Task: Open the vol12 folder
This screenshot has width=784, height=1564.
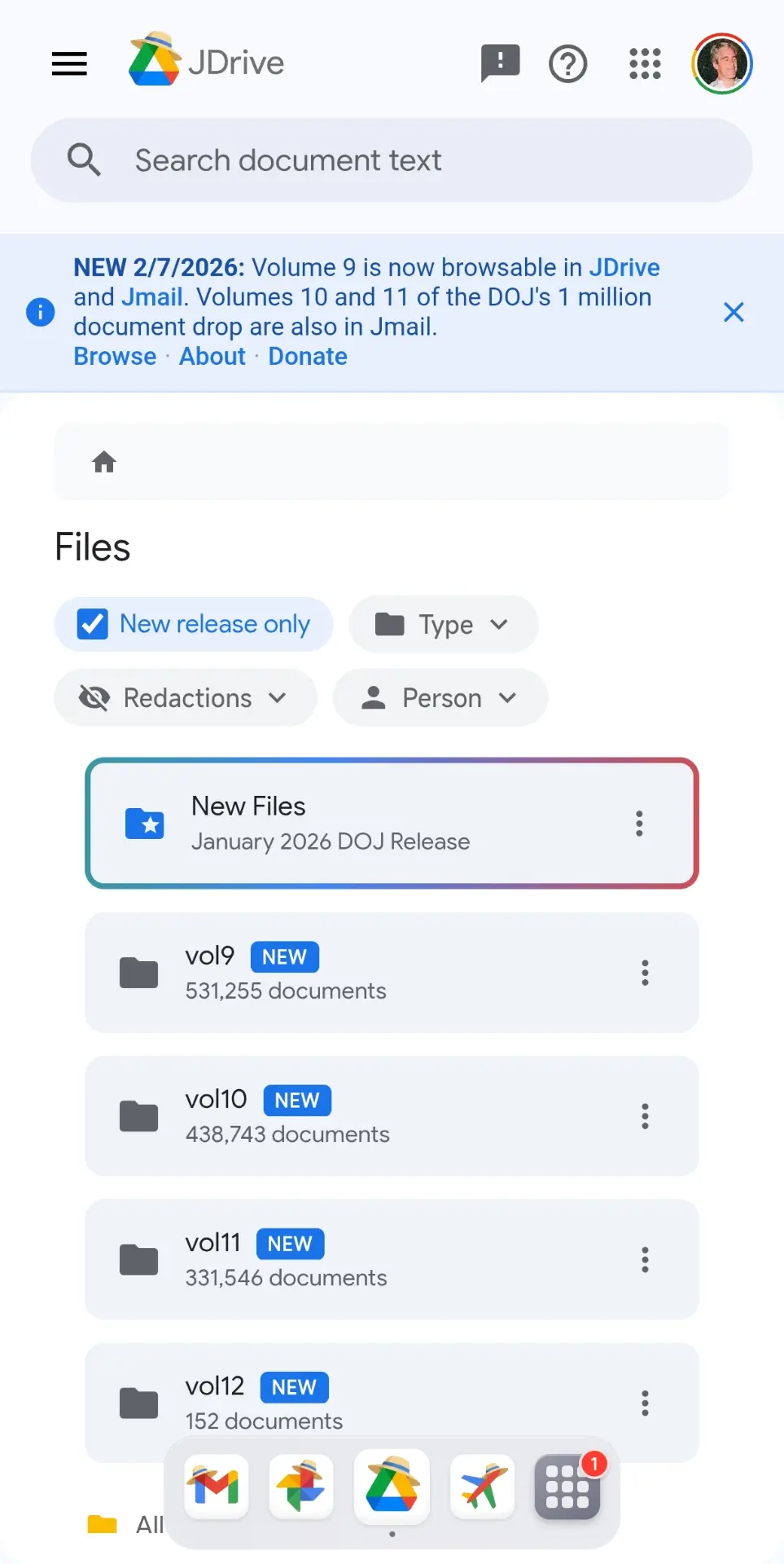Action: (x=392, y=1403)
